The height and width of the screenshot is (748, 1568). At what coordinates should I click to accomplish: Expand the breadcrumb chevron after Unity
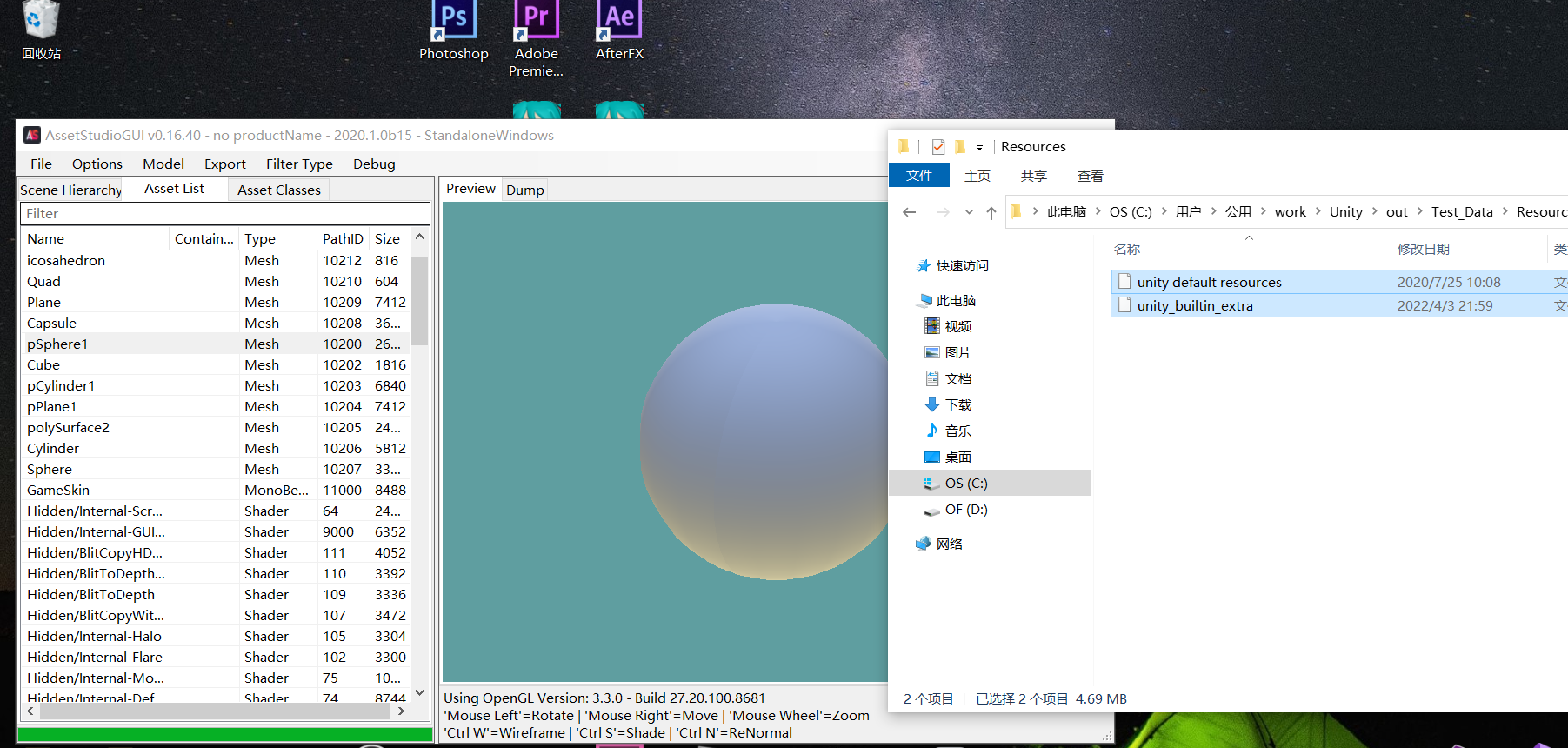1375,211
